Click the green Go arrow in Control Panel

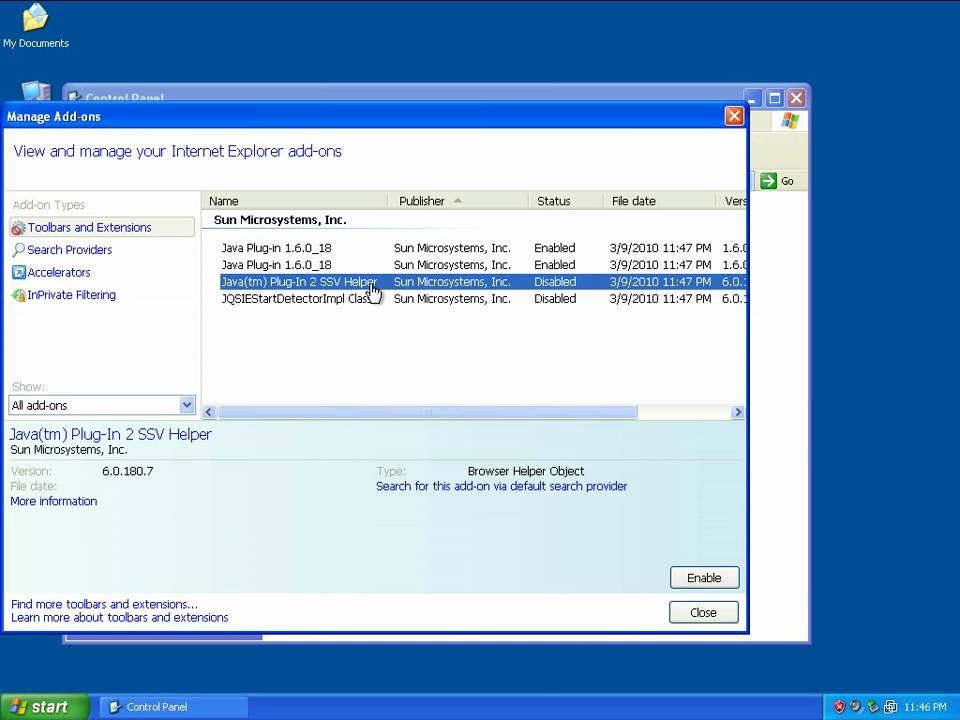coord(768,181)
